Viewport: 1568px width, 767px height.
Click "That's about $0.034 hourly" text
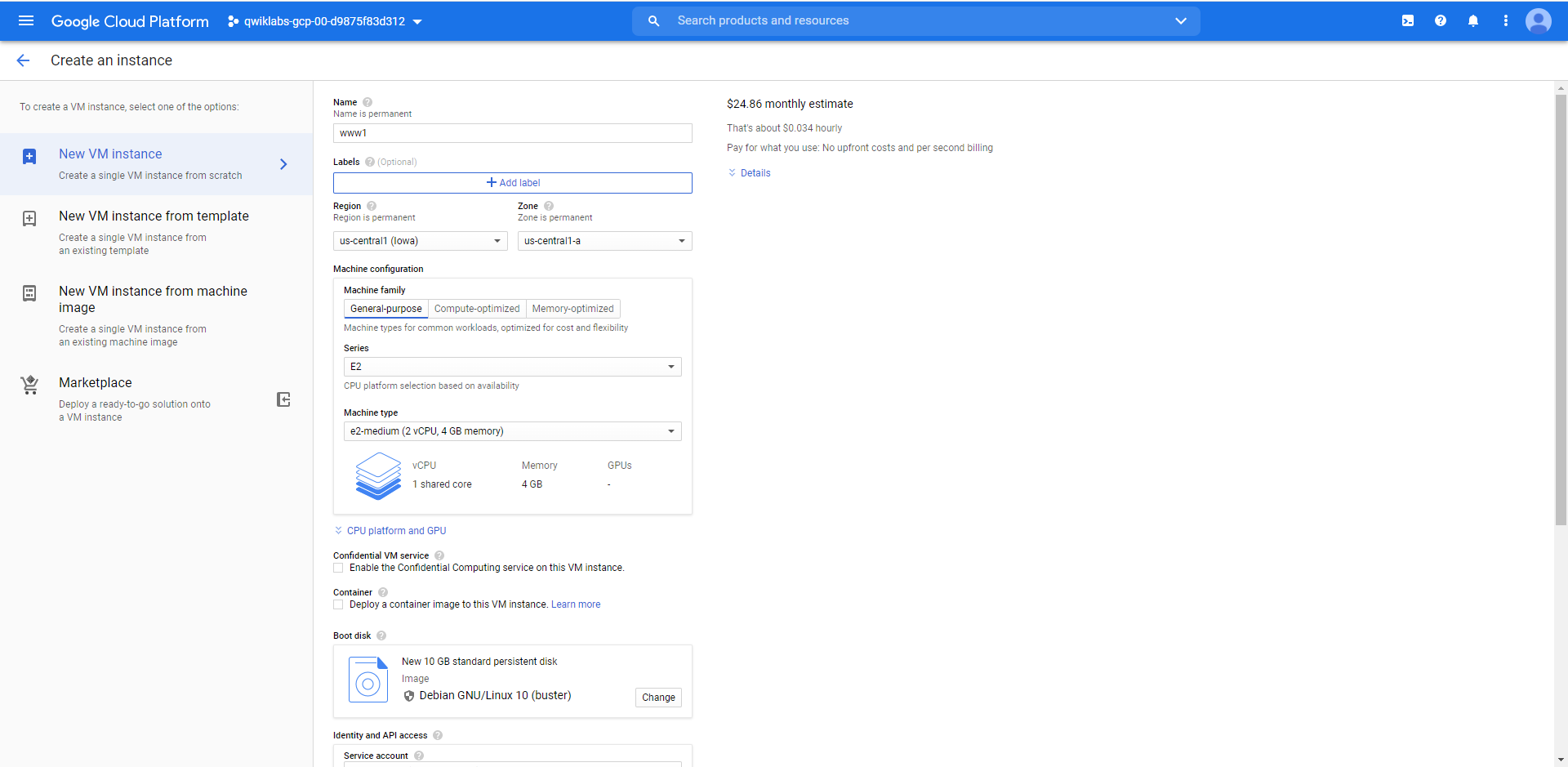784,128
